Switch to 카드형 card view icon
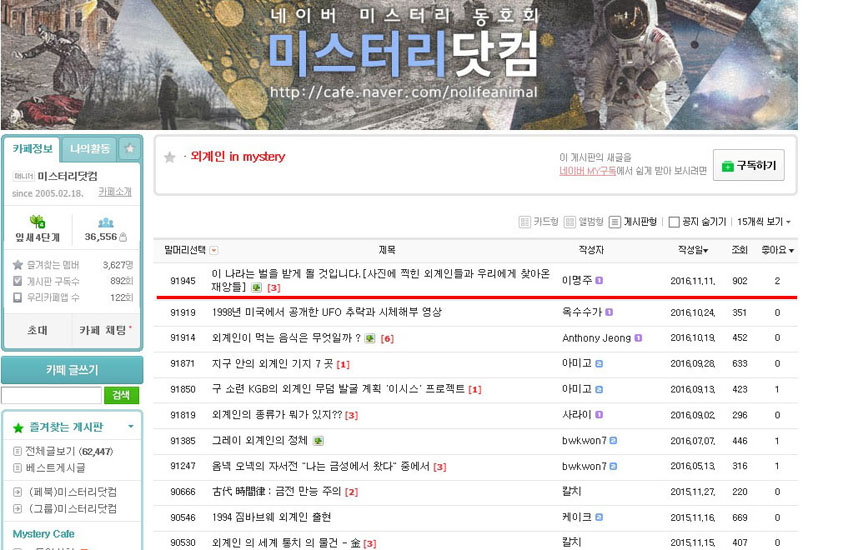The image size is (843, 550). click(x=525, y=221)
